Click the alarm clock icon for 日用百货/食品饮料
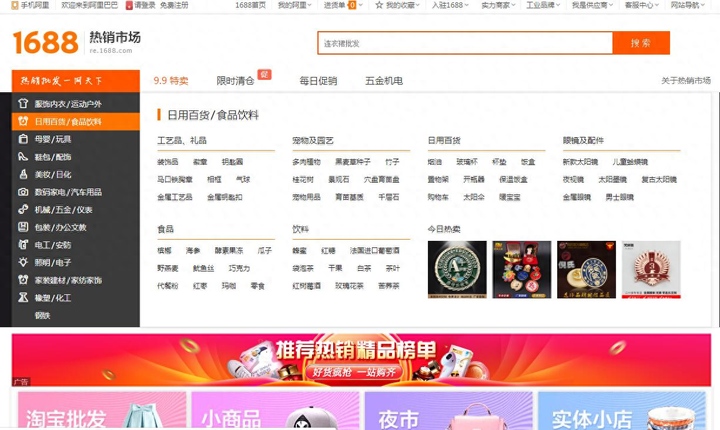 click(x=23, y=121)
